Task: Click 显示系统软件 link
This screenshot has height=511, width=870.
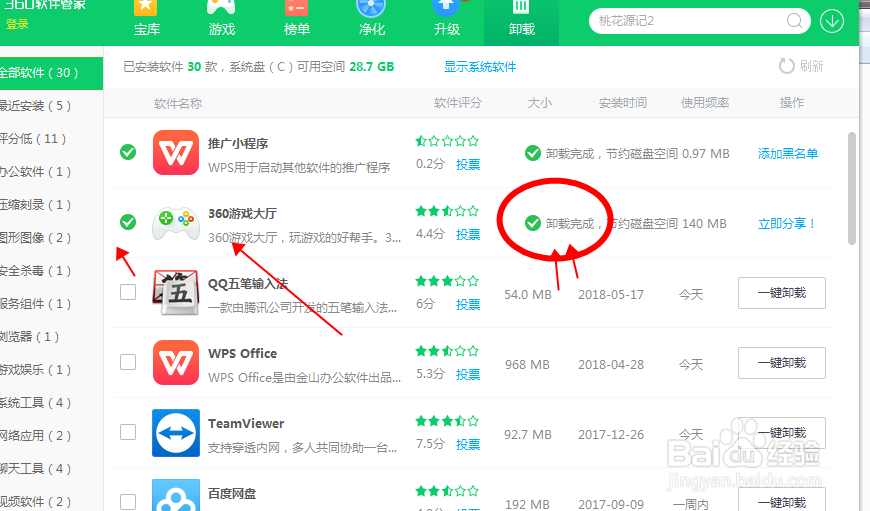Action: click(480, 67)
